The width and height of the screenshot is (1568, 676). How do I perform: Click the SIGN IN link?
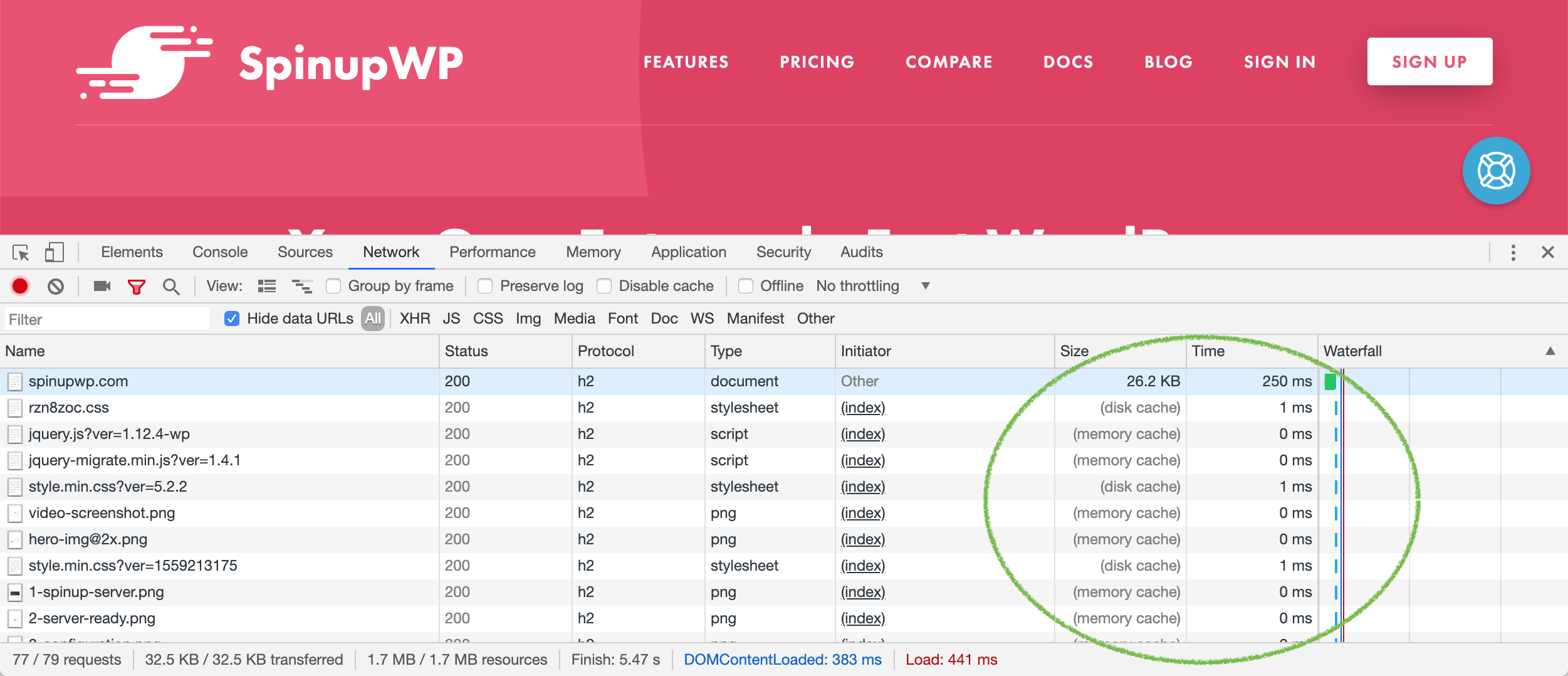1280,62
